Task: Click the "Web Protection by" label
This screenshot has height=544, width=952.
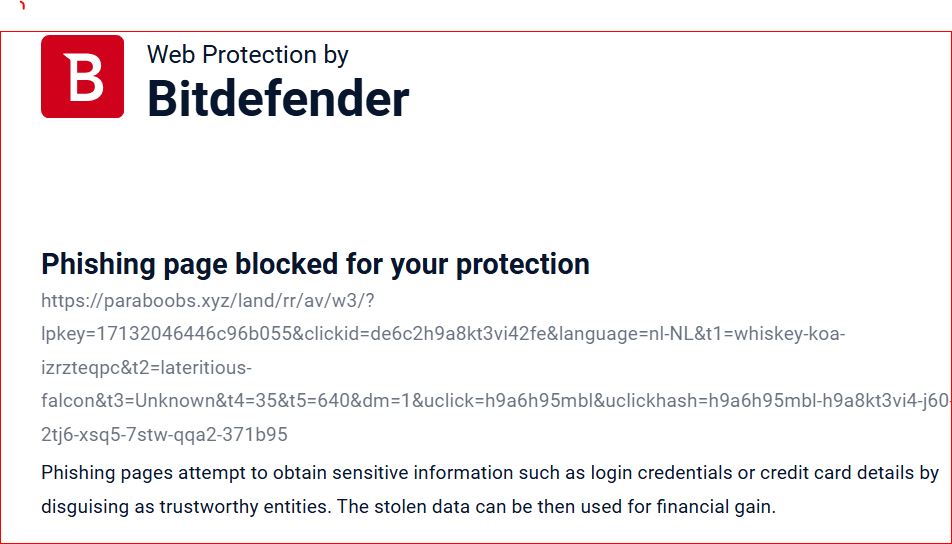Action: 247,54
